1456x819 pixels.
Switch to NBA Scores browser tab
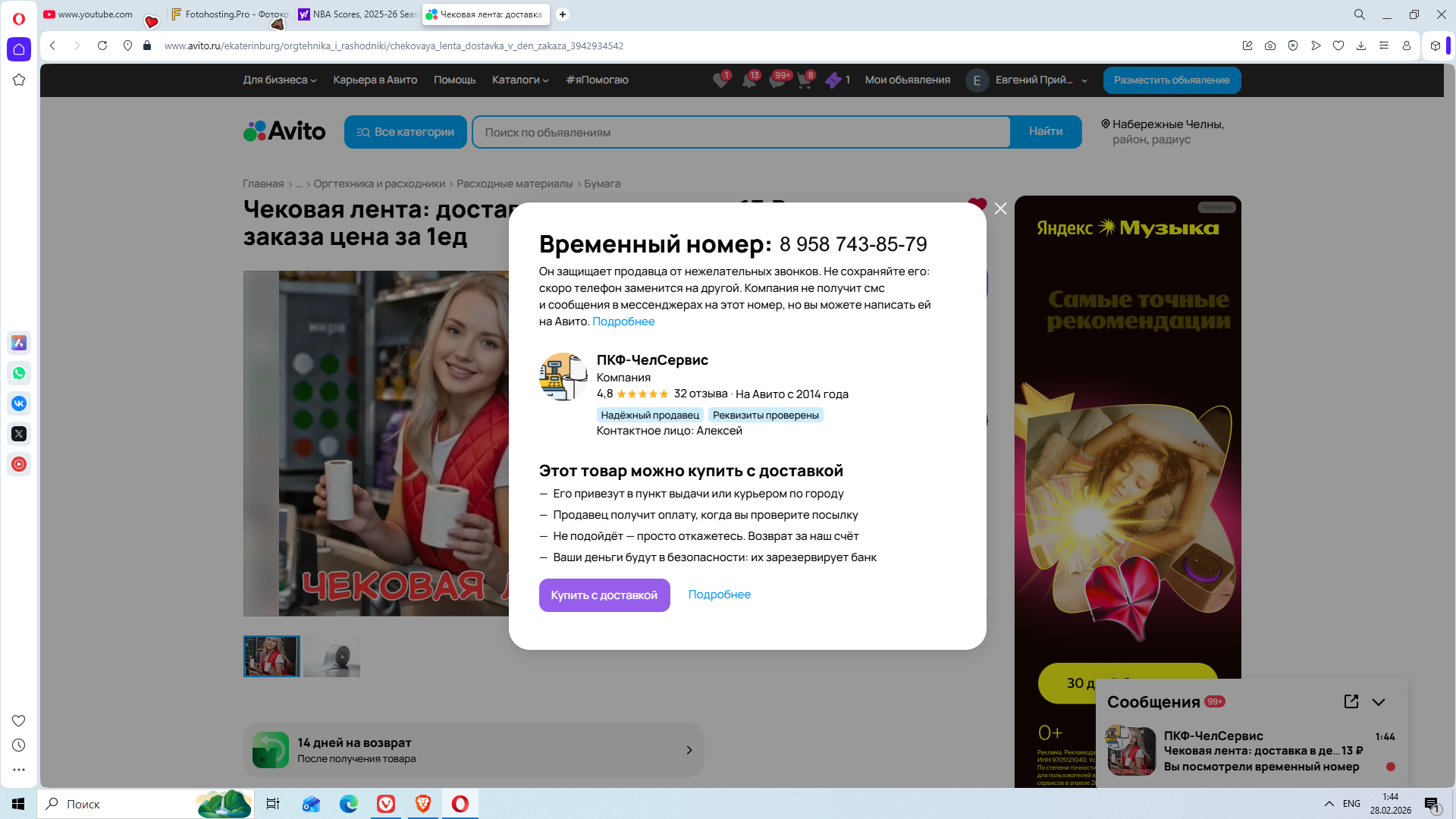(357, 14)
